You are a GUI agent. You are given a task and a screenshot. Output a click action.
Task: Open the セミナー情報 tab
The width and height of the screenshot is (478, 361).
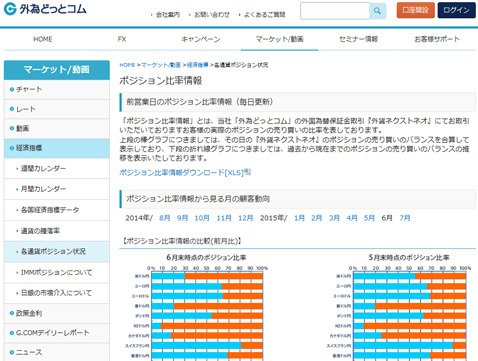pyautogui.click(x=358, y=39)
